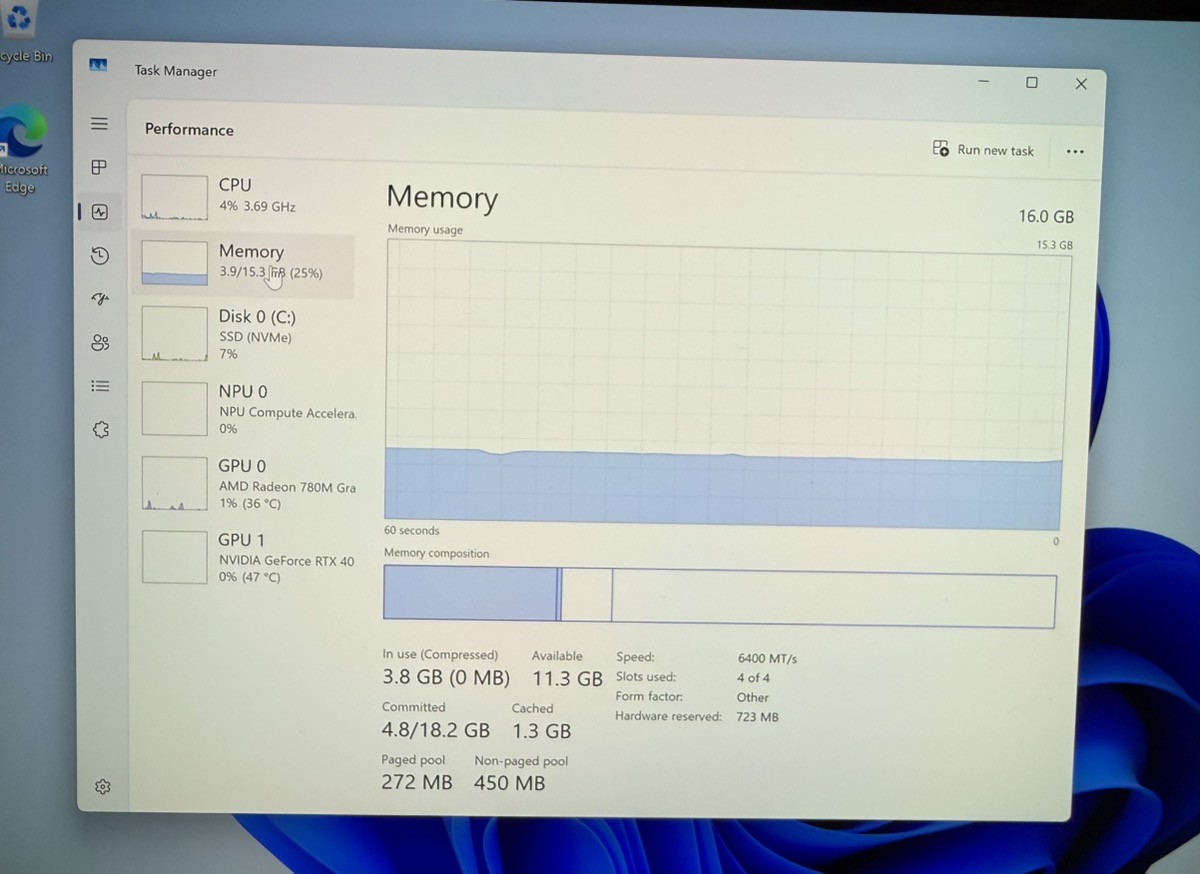Click the free segment of memory composition bar
The height and width of the screenshot is (874, 1200).
pos(833,600)
